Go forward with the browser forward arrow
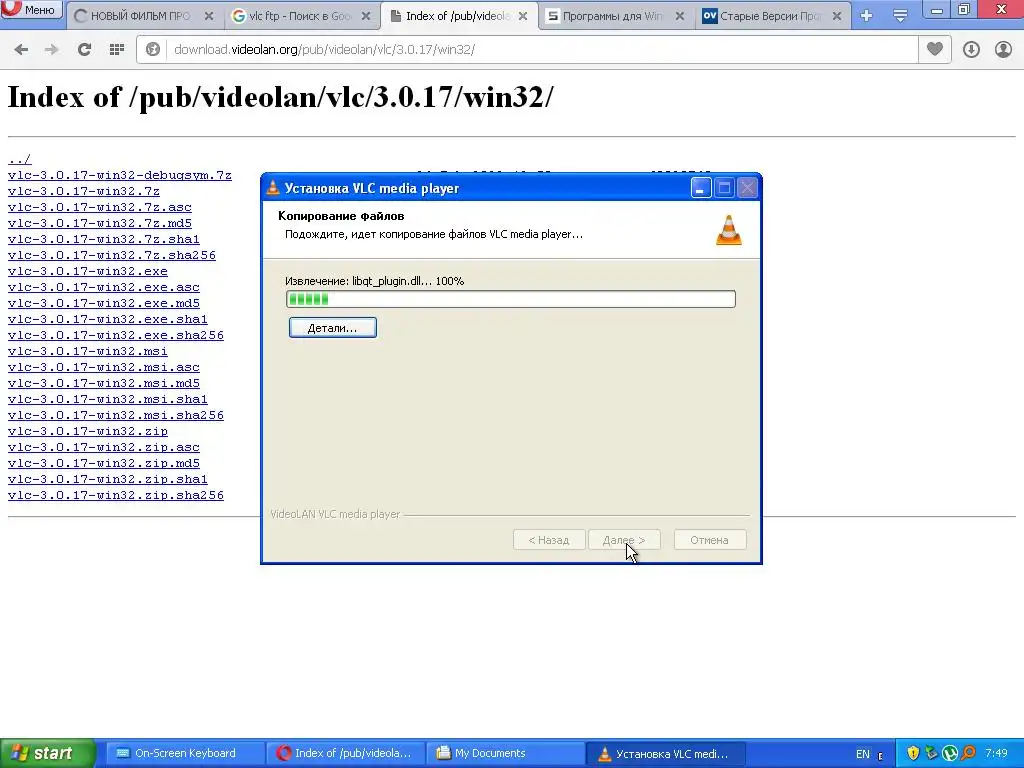Screen dimensions: 1024x768 [x=52, y=49]
